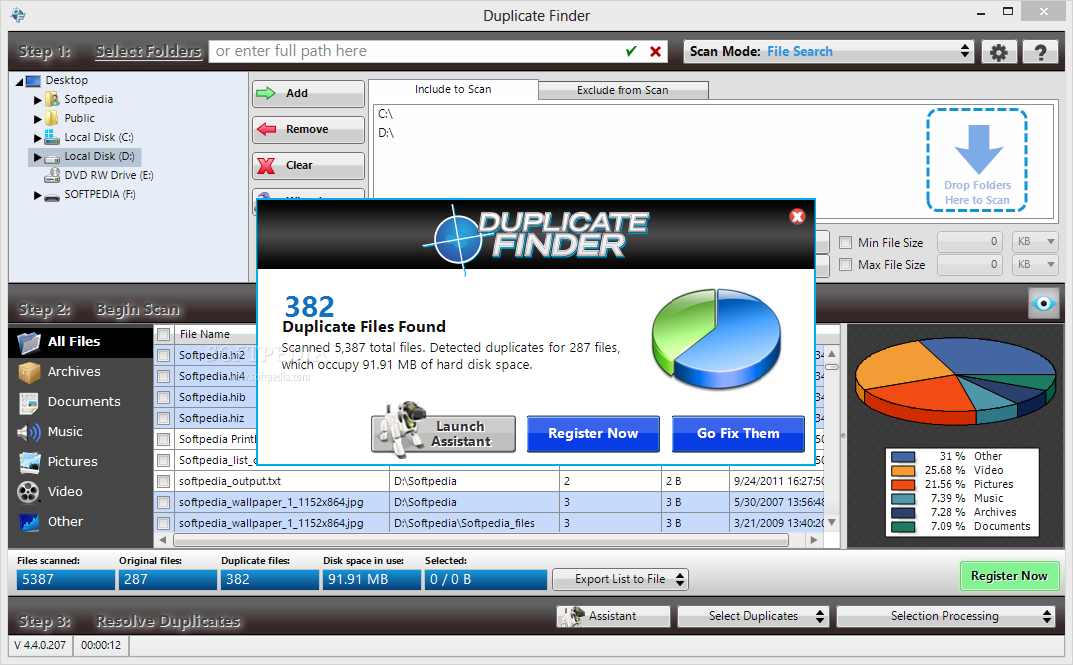Open settings with the gear icon
Screen dimensions: 1073x665
pyautogui.click(x=998, y=52)
